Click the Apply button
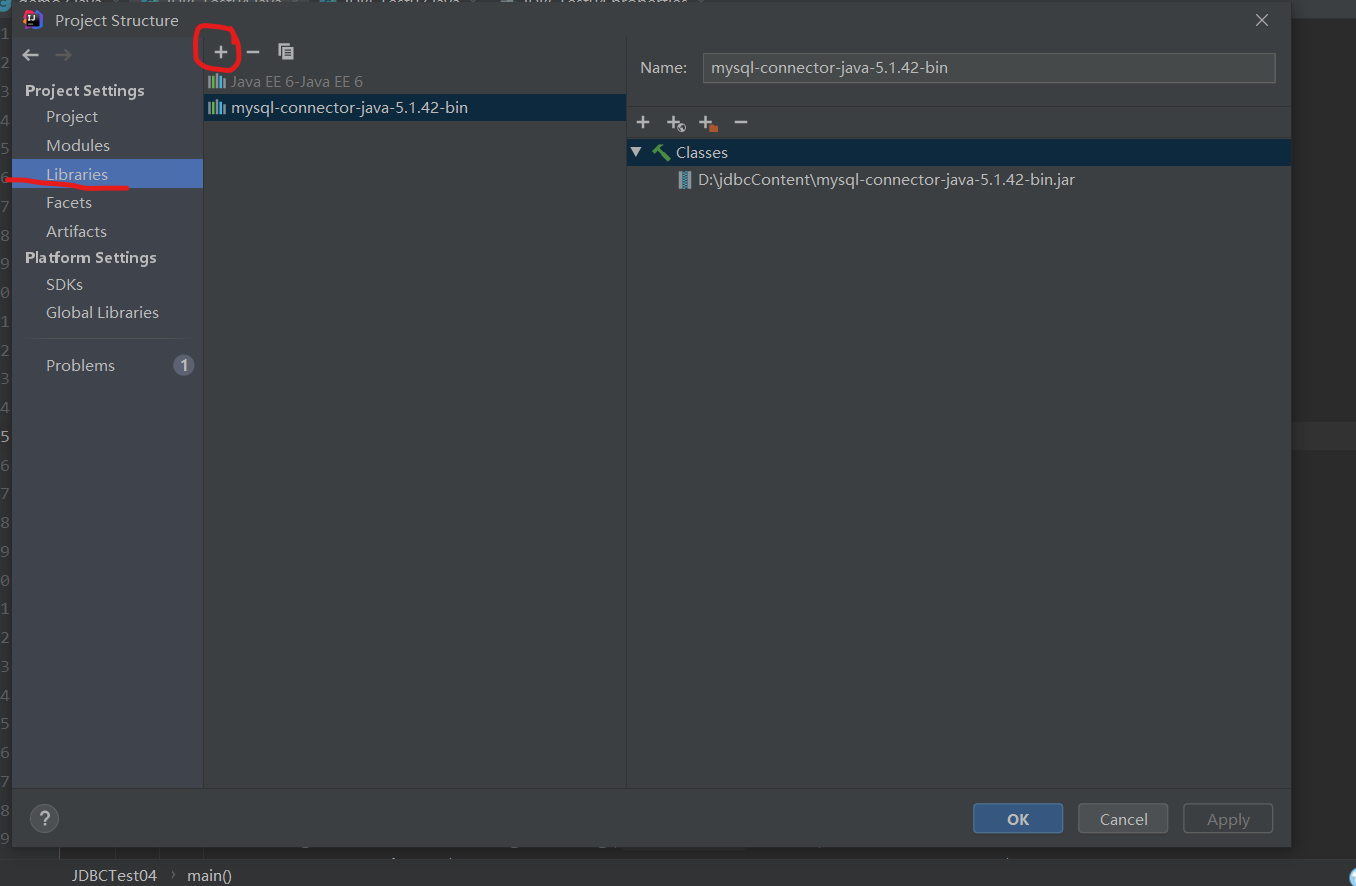The width and height of the screenshot is (1356, 886). pyautogui.click(x=1228, y=819)
